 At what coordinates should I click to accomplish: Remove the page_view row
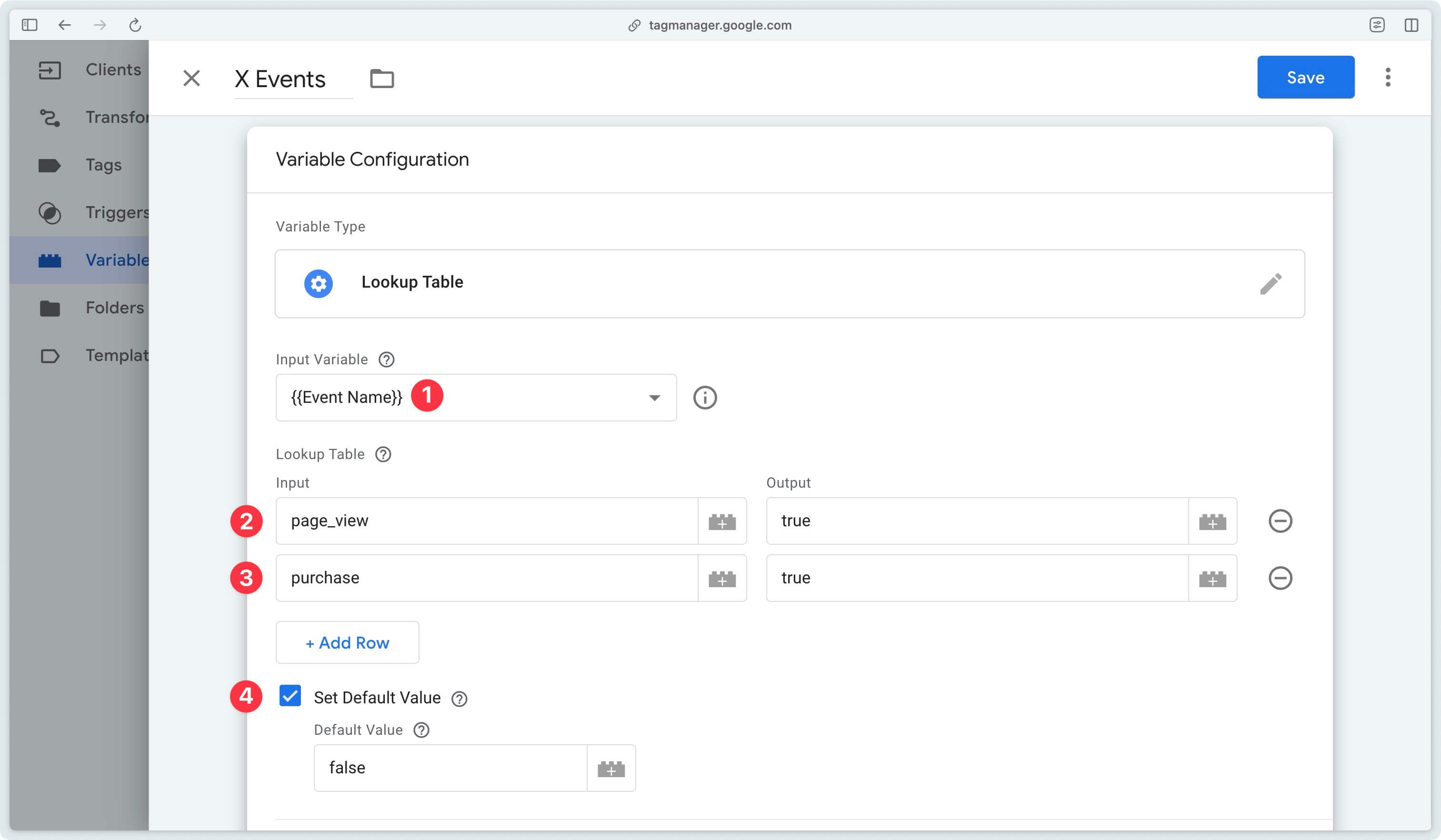pyautogui.click(x=1281, y=521)
